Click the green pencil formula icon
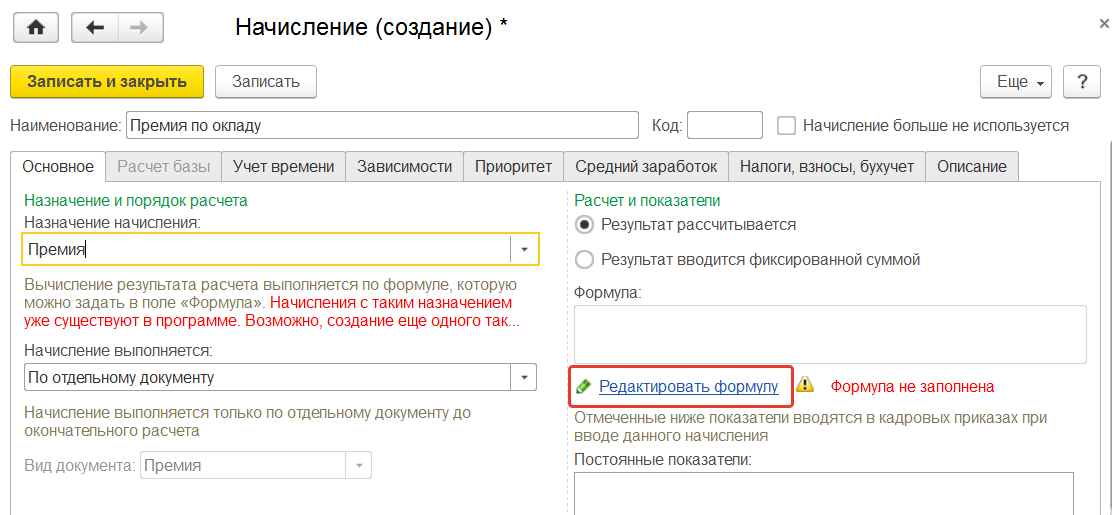The width and height of the screenshot is (1112, 515). (x=583, y=386)
